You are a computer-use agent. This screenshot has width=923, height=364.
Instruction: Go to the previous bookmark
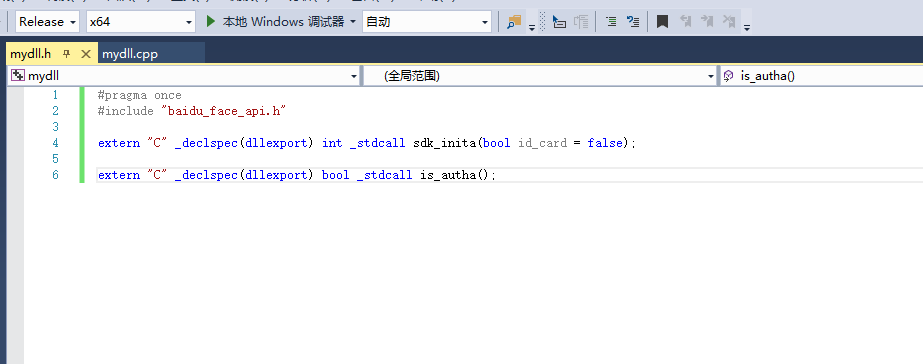[685, 22]
